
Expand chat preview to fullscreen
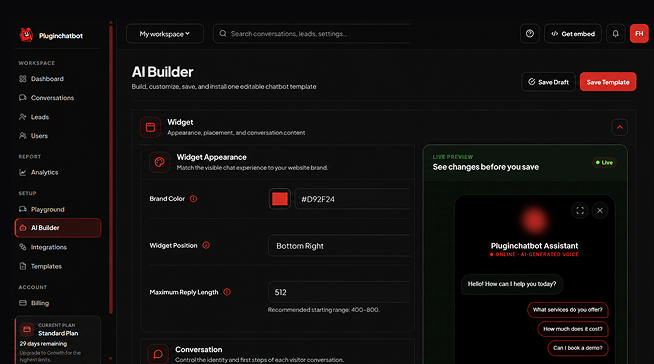coord(580,211)
